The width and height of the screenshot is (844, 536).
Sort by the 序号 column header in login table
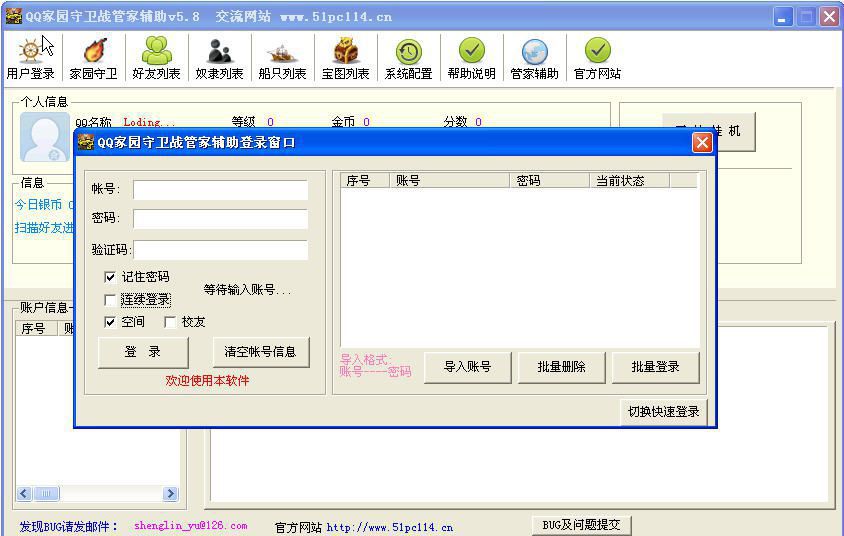coord(364,181)
